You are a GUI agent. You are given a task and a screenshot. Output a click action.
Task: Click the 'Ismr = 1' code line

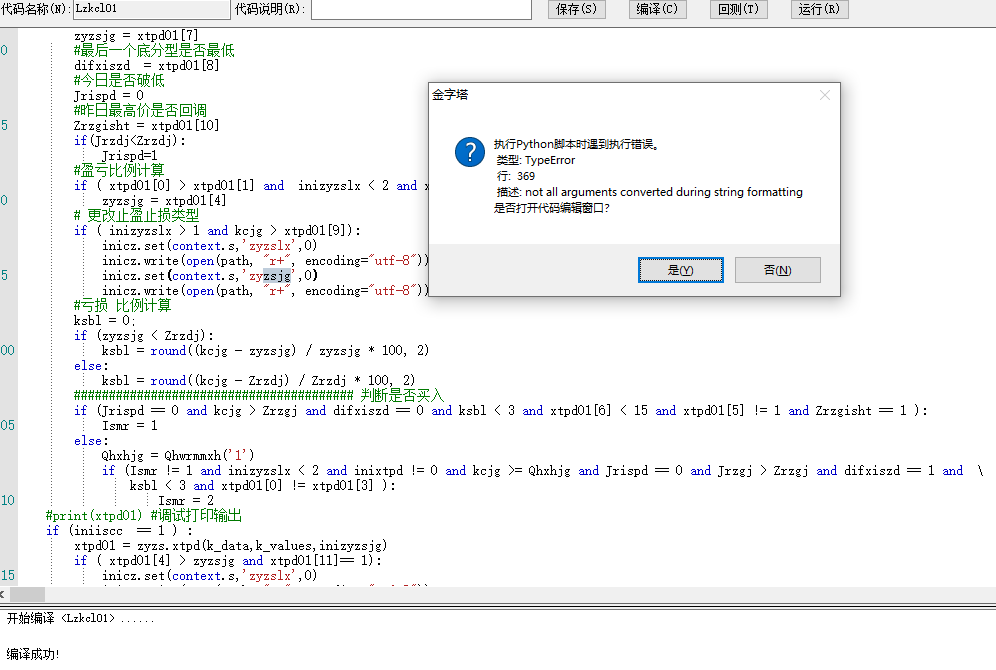130,425
